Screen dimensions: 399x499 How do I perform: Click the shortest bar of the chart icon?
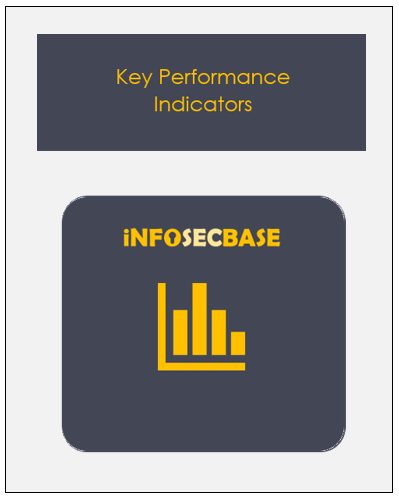click(238, 343)
